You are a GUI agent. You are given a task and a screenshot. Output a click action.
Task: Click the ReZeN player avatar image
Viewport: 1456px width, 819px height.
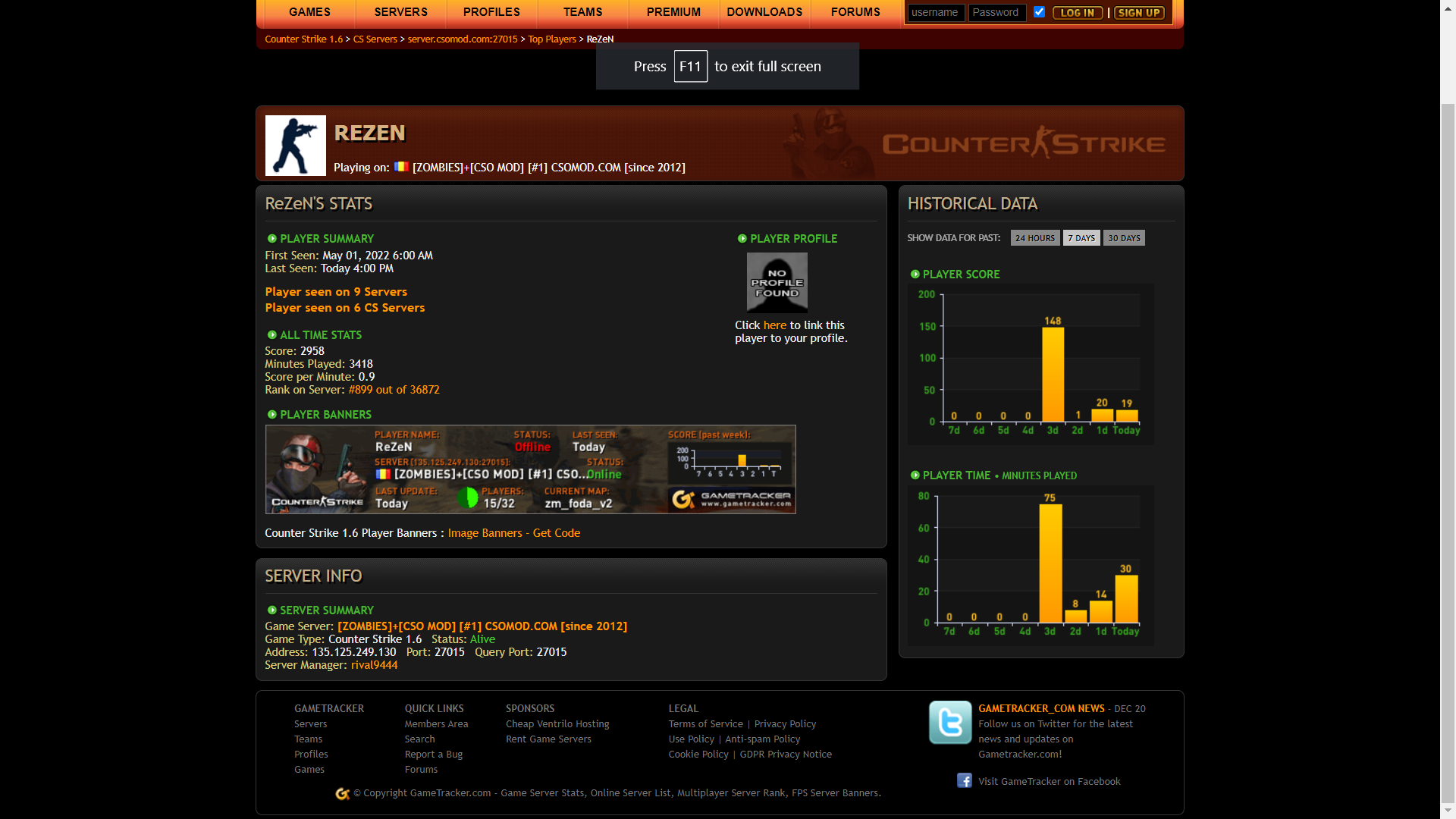coord(295,146)
